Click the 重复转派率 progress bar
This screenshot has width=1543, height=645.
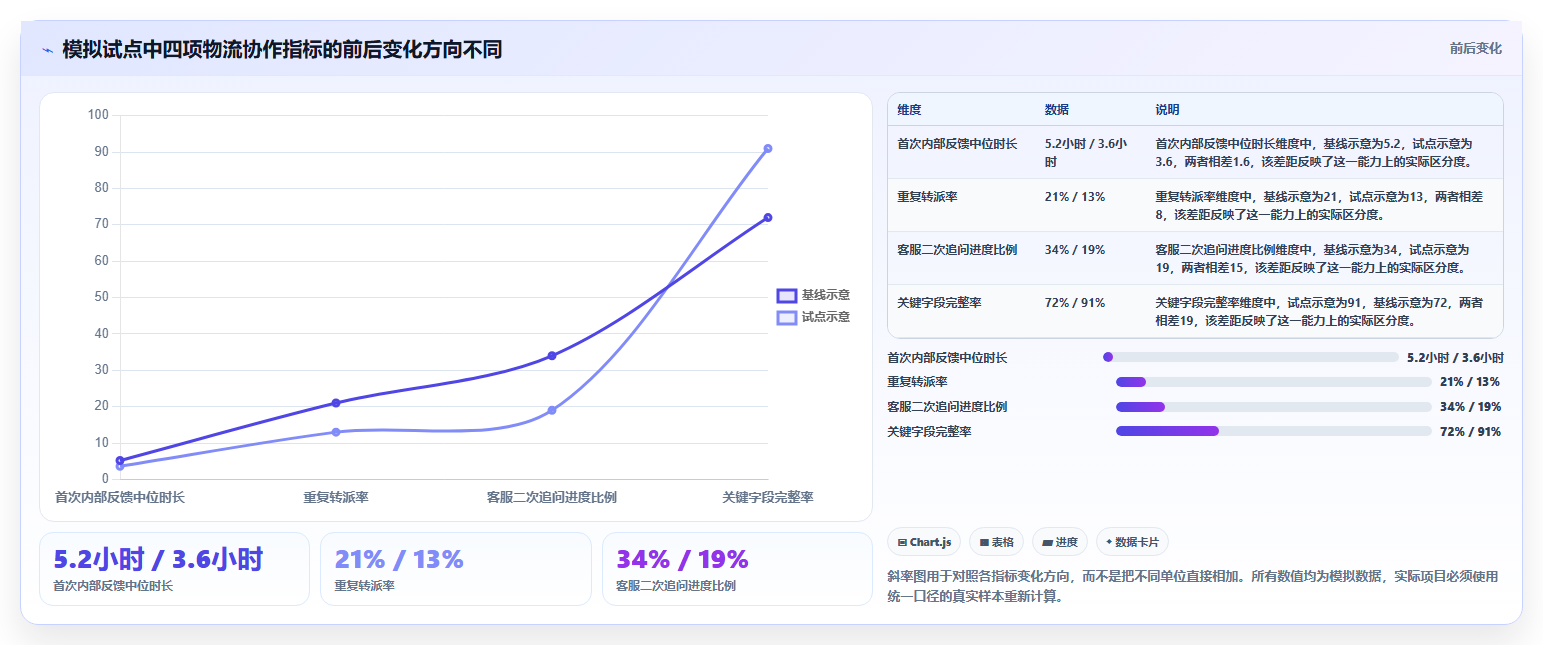click(1273, 382)
